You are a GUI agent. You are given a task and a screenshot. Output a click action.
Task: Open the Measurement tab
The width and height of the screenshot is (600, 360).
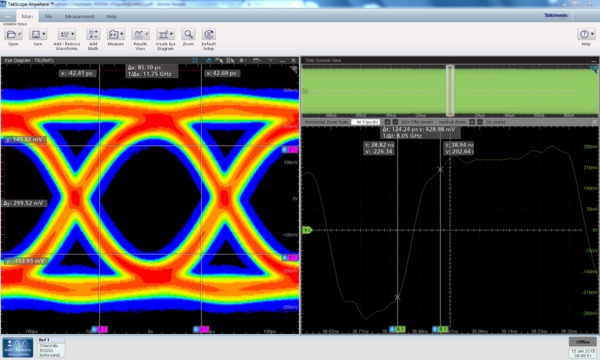(80, 16)
